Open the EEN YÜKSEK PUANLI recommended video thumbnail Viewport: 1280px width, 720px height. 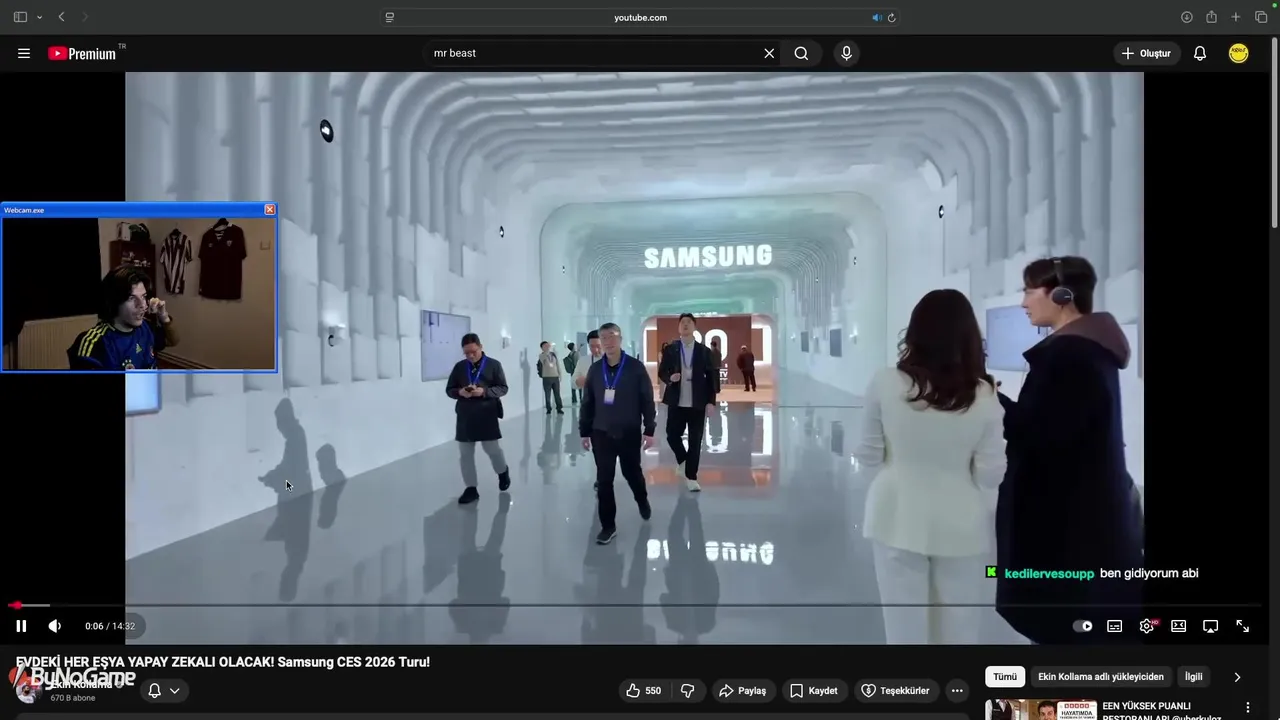click(x=1040, y=709)
